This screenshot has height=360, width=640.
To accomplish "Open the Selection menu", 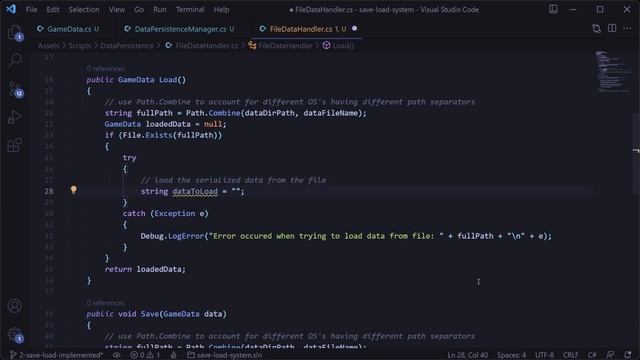I will click(84, 9).
